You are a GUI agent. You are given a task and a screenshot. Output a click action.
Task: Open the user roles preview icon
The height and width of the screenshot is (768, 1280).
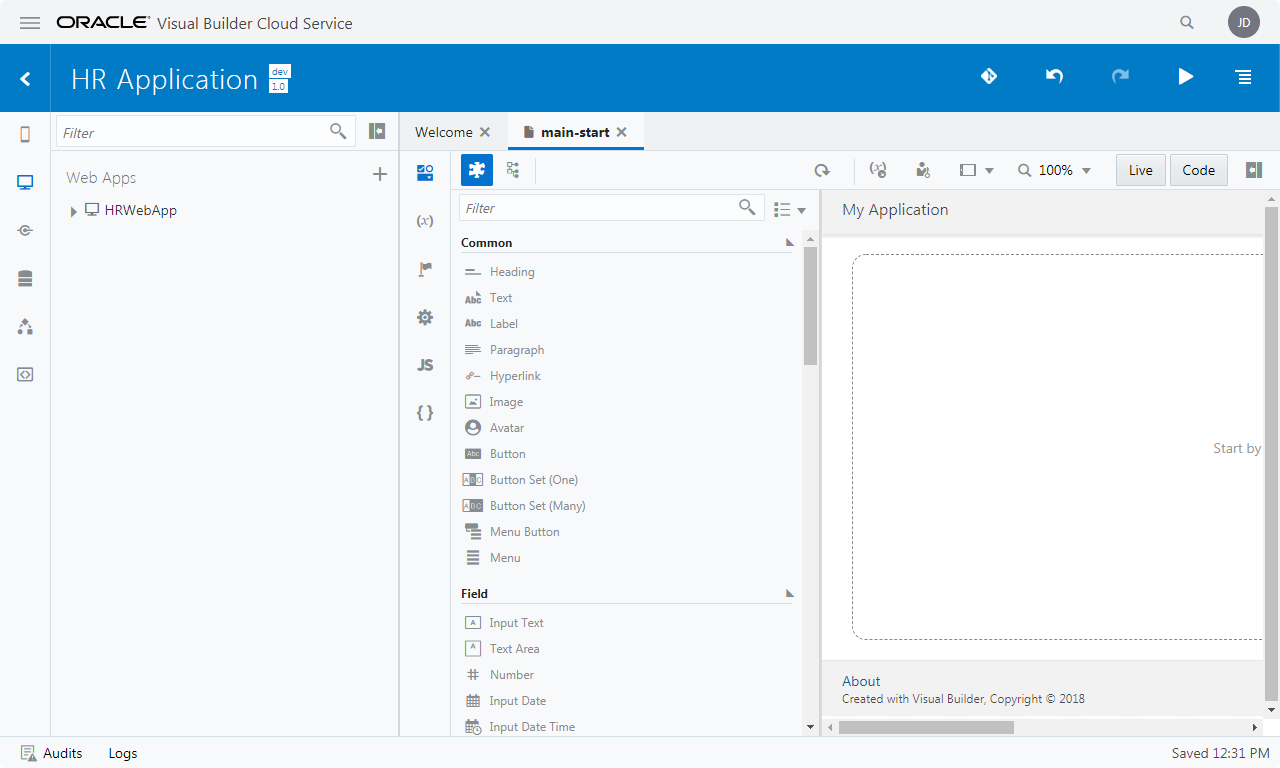923,170
